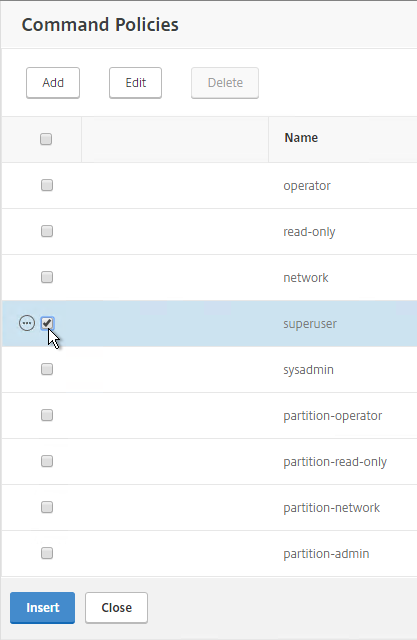Open the superuser row ellipsis actions icon
The width and height of the screenshot is (417, 640).
pyautogui.click(x=27, y=323)
